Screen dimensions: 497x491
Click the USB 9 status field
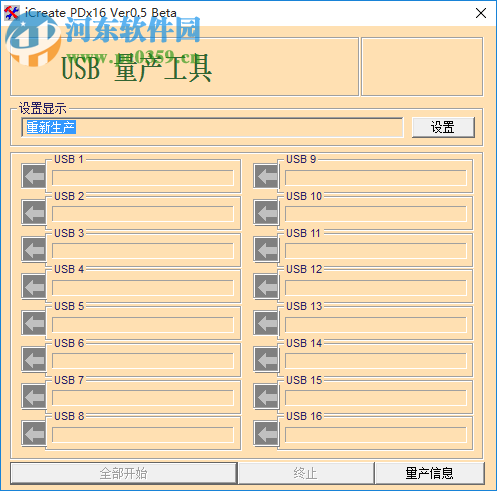pos(376,178)
